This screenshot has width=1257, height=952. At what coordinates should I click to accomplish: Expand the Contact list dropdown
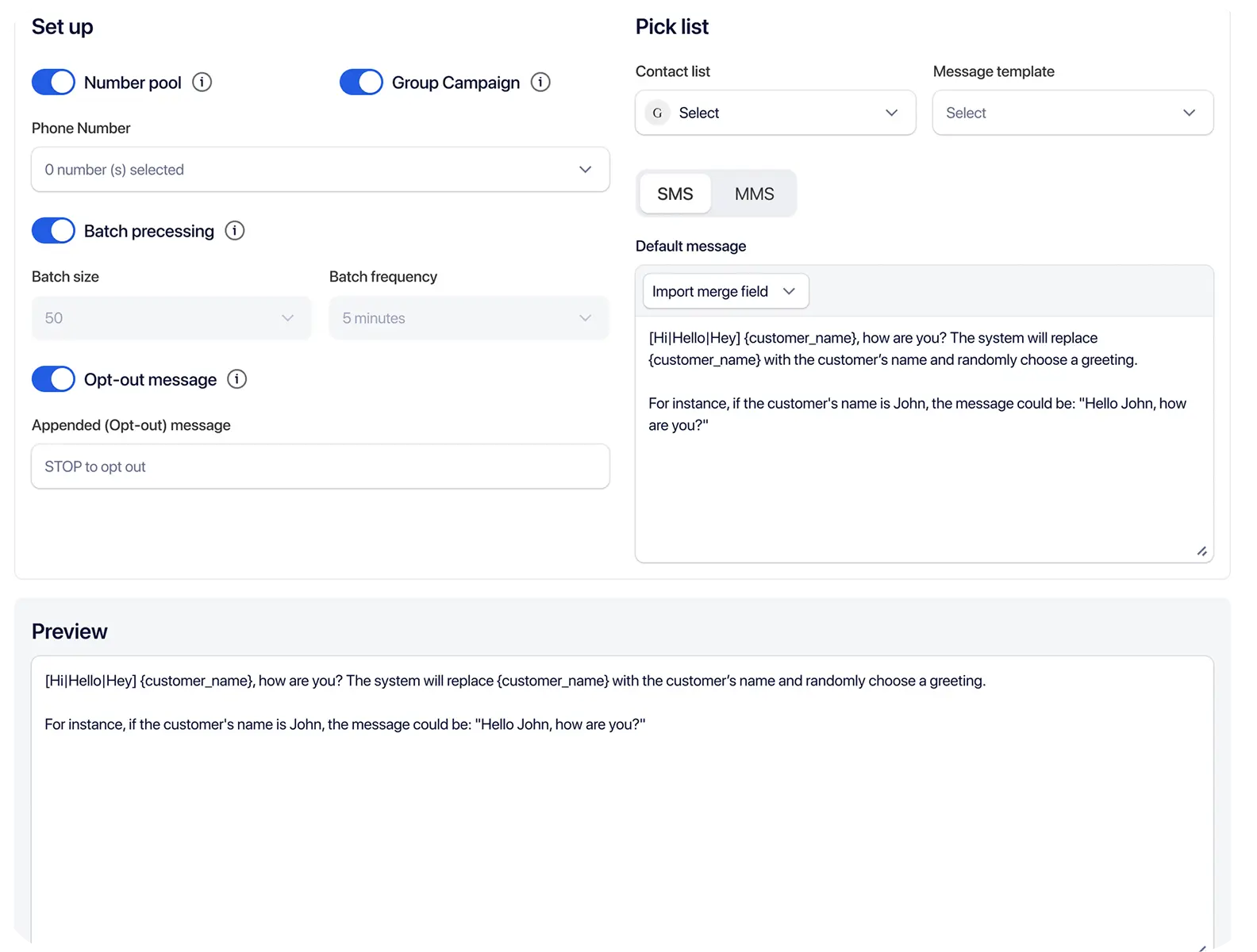pos(775,113)
